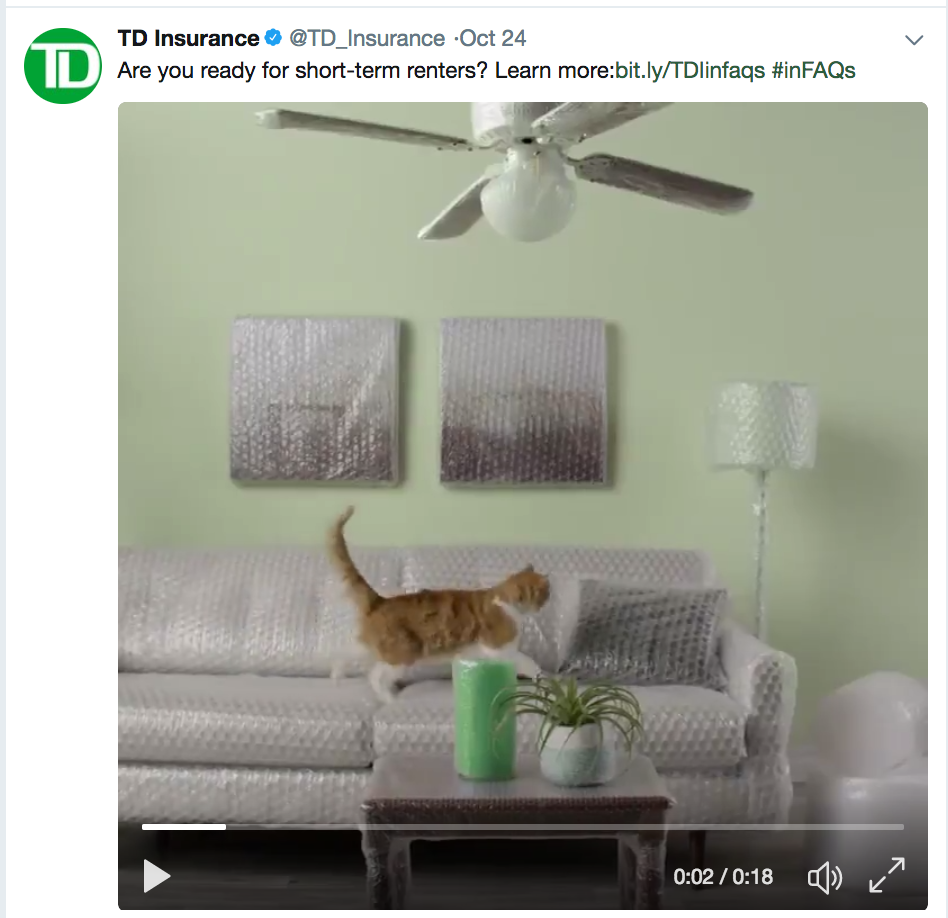Click the 0:02 / 0:18 time display
Screen dimensions: 948x918
pos(723,877)
